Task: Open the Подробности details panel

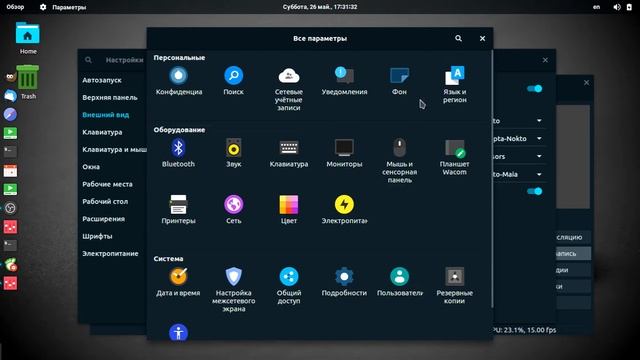Action: pos(344,282)
